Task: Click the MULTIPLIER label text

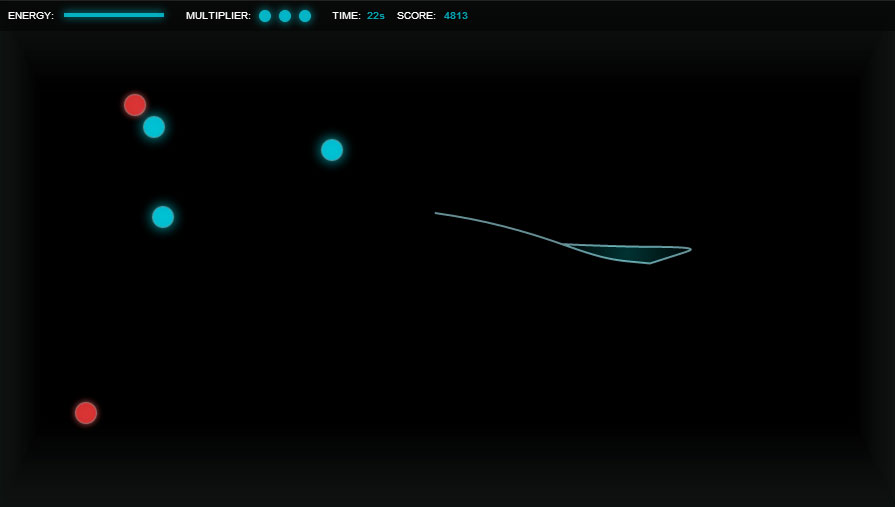Action: (218, 16)
